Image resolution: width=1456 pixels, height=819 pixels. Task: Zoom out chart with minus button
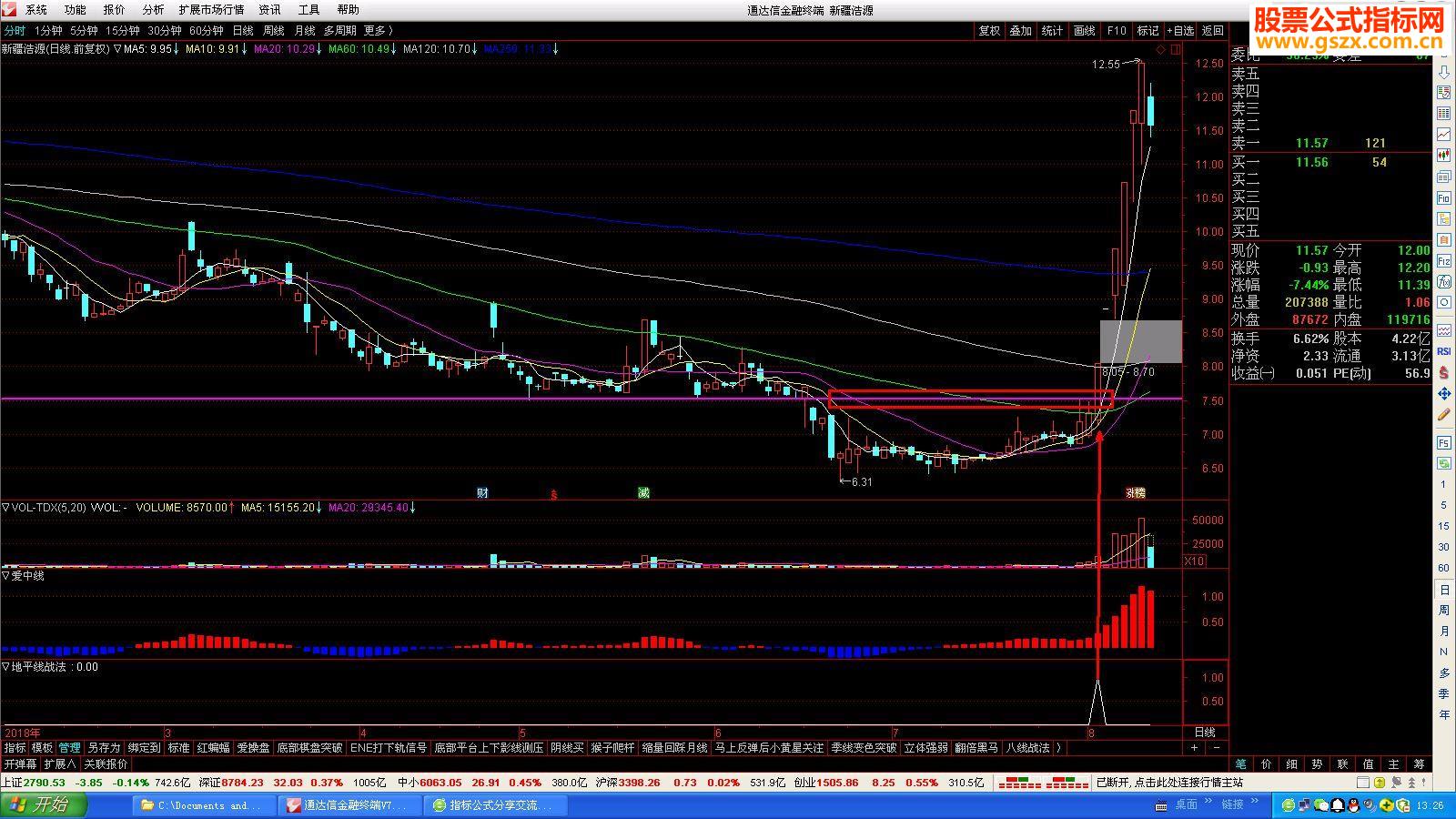click(x=1217, y=748)
